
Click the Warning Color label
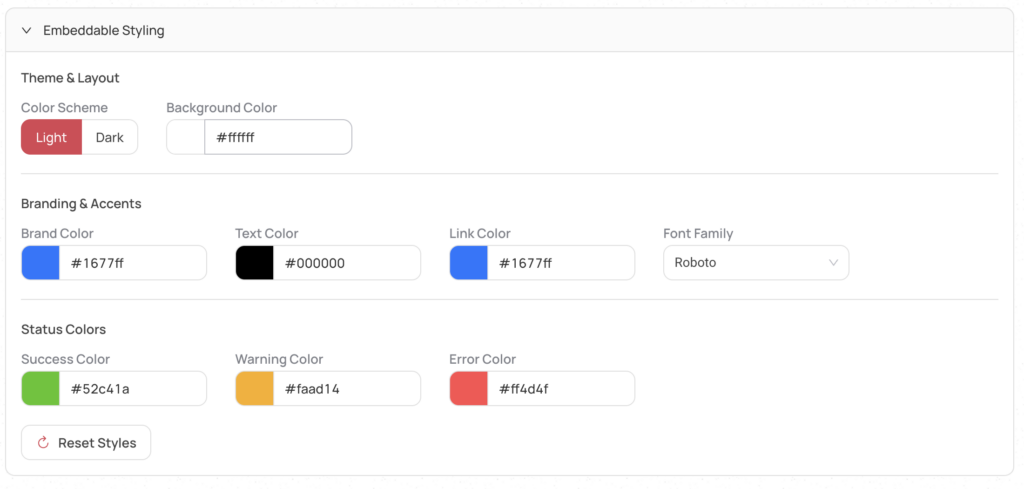pyautogui.click(x=280, y=359)
